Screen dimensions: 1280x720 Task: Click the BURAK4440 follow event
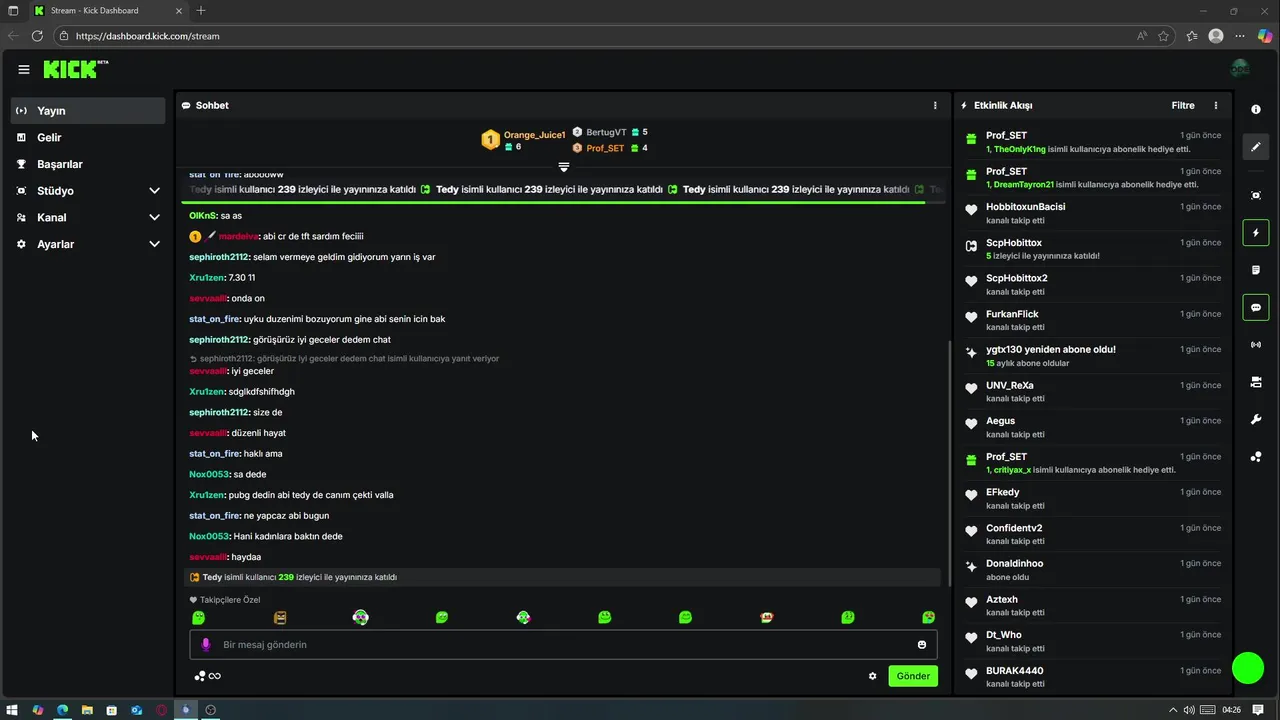(x=1091, y=676)
